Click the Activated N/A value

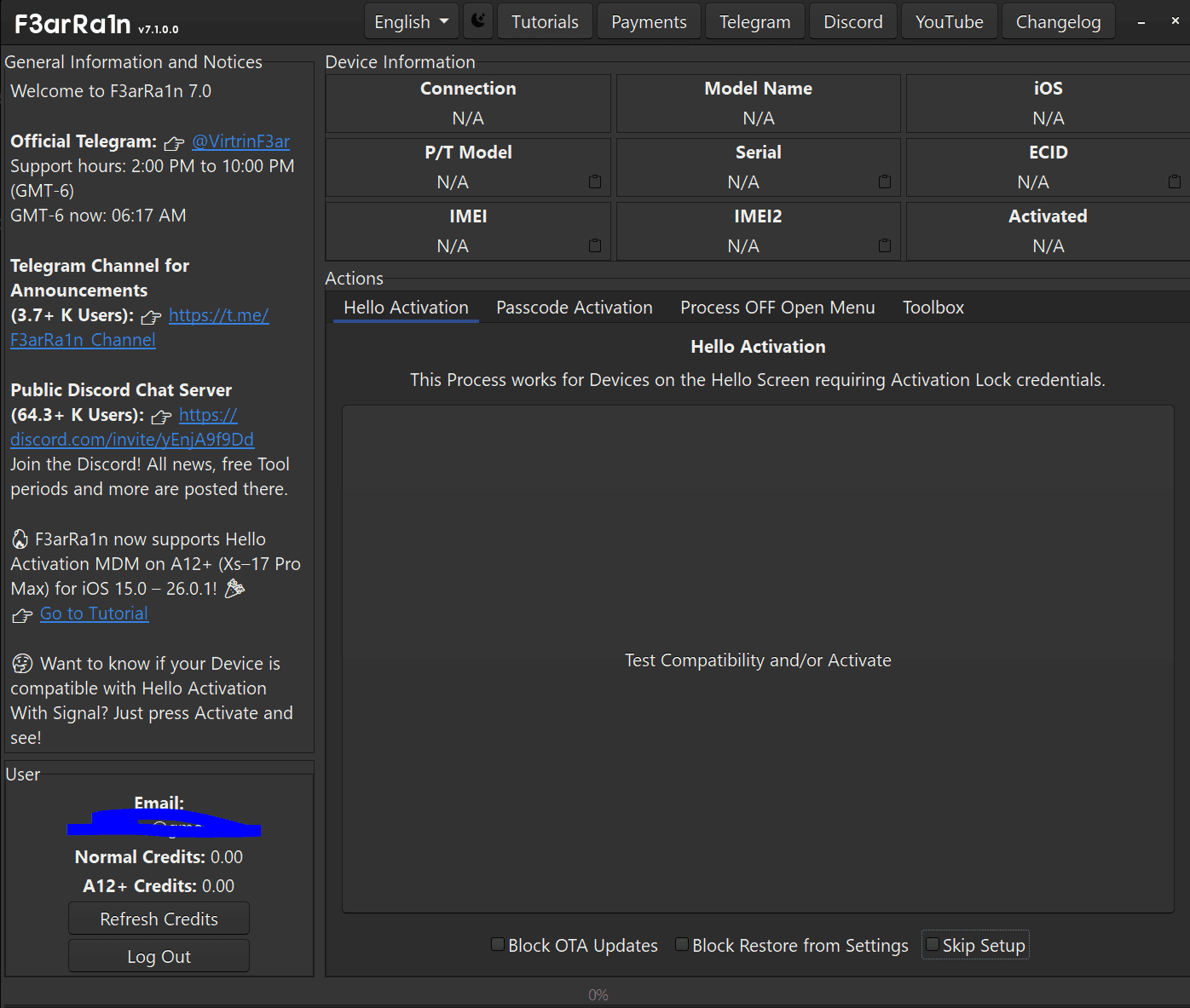coord(1048,245)
